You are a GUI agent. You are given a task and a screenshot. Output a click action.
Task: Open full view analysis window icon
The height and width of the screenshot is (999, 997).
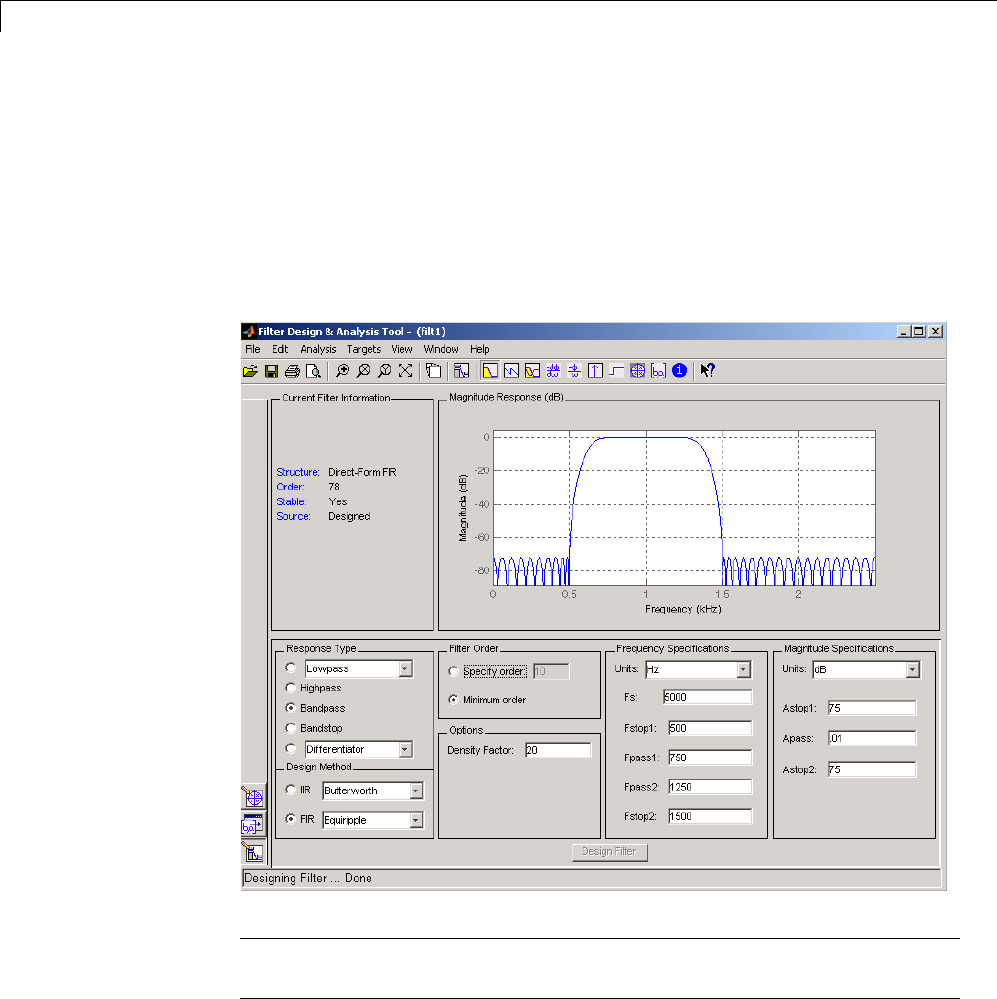coord(434,371)
